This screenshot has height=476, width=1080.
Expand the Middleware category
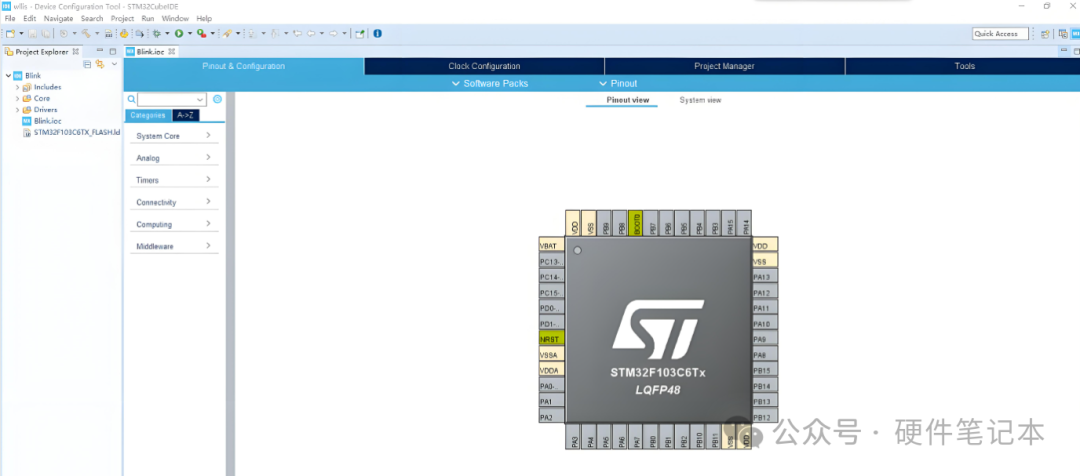click(x=174, y=246)
